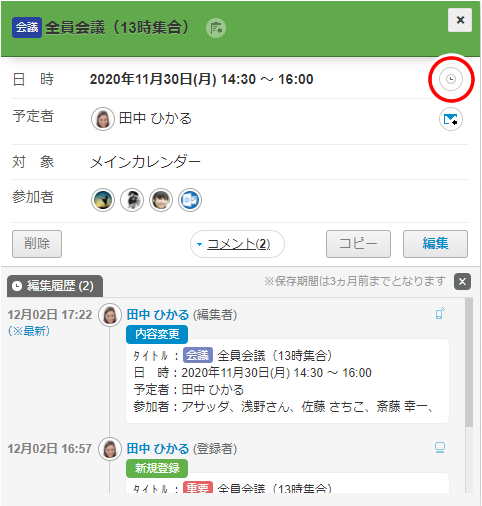Click 田中 ひかる avatar in 予定者 row
The width and height of the screenshot is (482, 506).
(103, 119)
